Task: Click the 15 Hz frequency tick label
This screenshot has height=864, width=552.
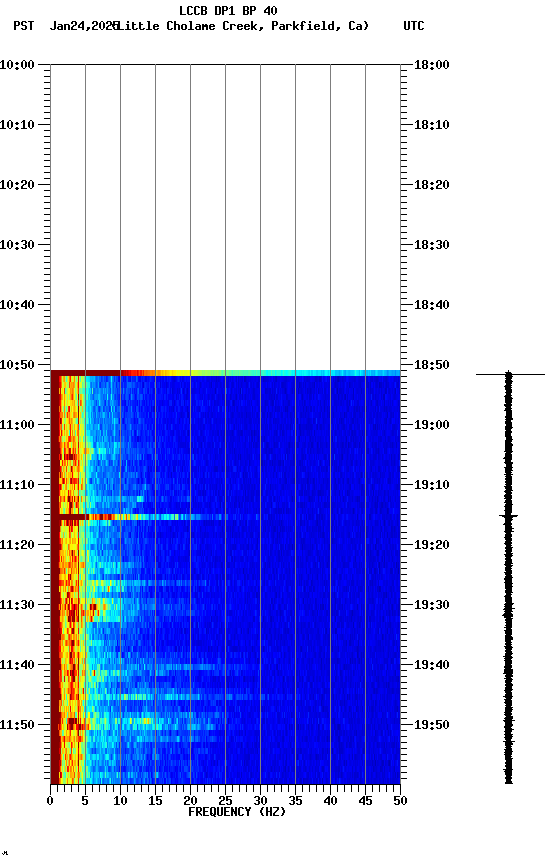Action: [x=155, y=801]
